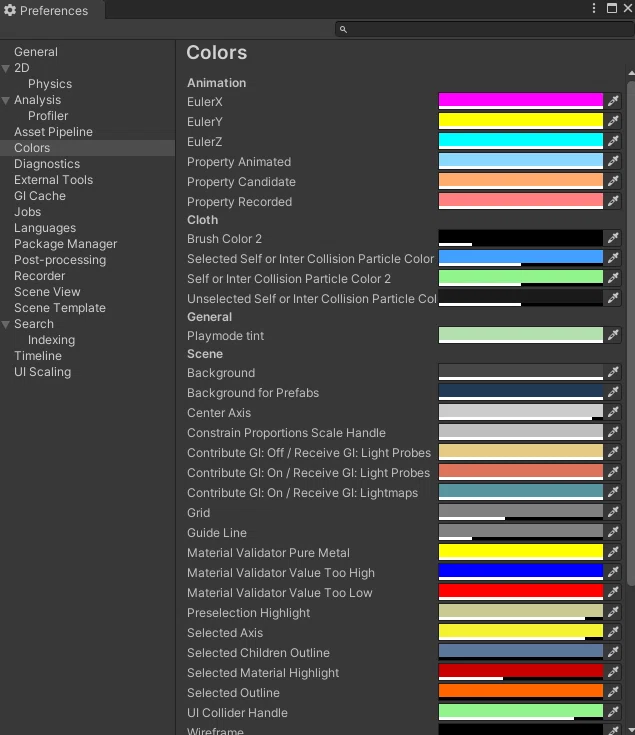Viewport: 635px width, 735px height.
Task: Open Jobs preferences
Action: pos(27,212)
